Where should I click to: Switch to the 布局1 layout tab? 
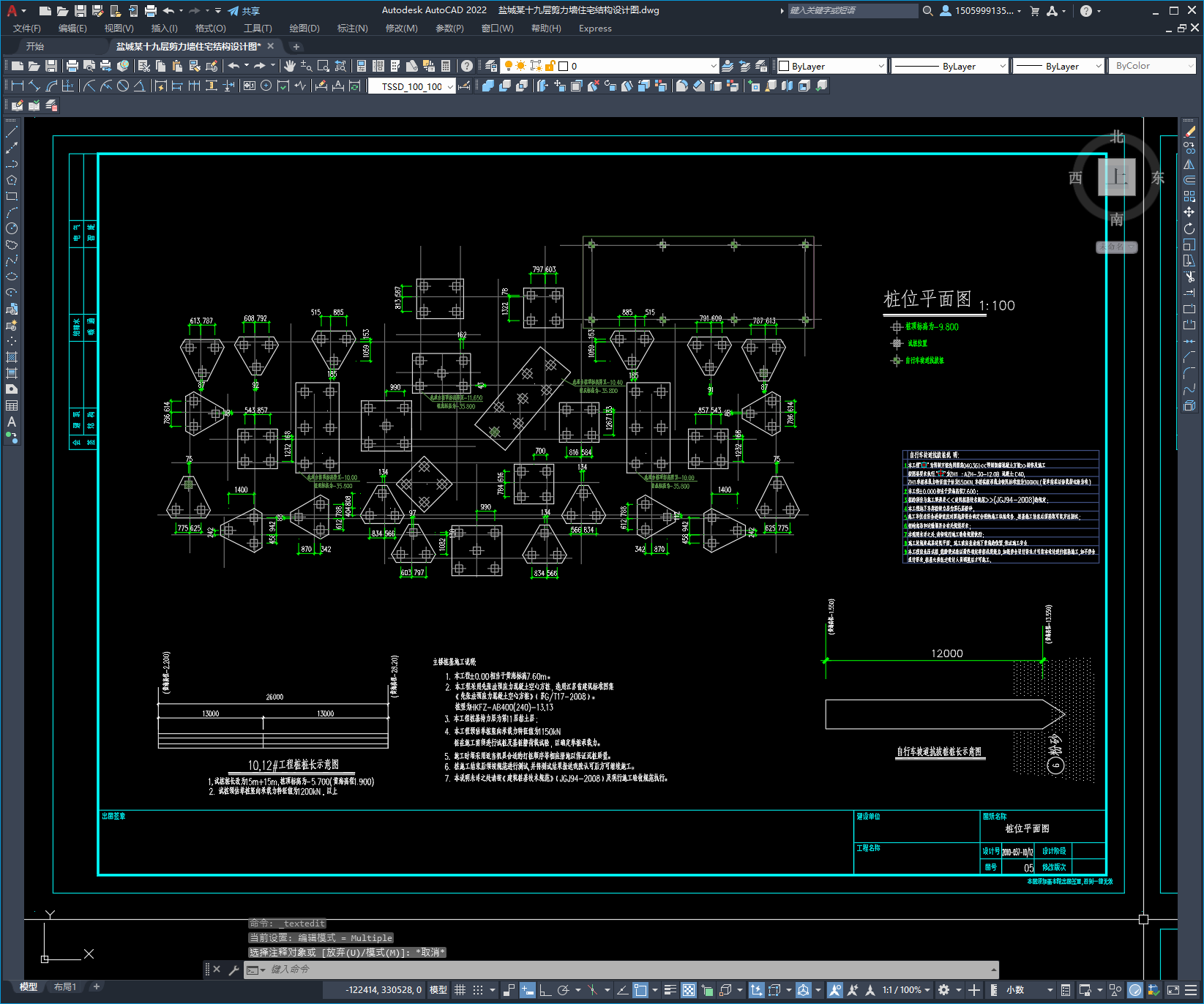click(x=65, y=987)
